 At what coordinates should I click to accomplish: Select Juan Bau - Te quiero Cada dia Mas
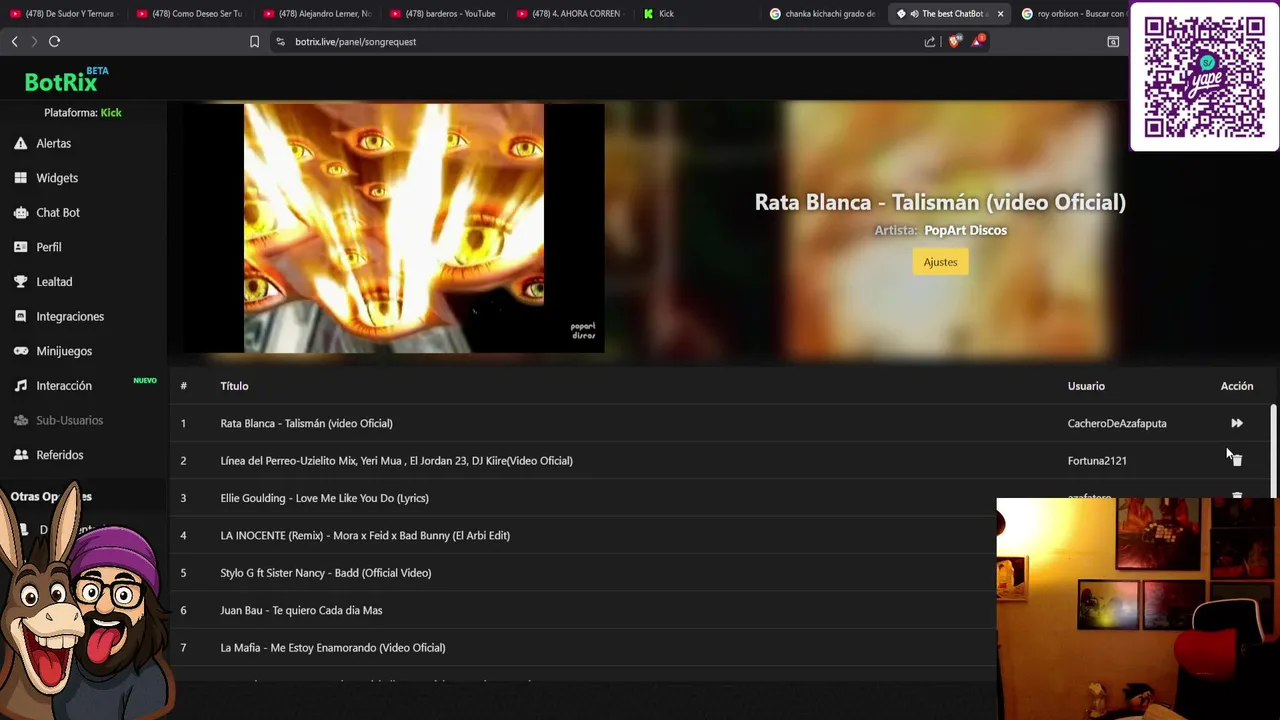[x=301, y=610]
